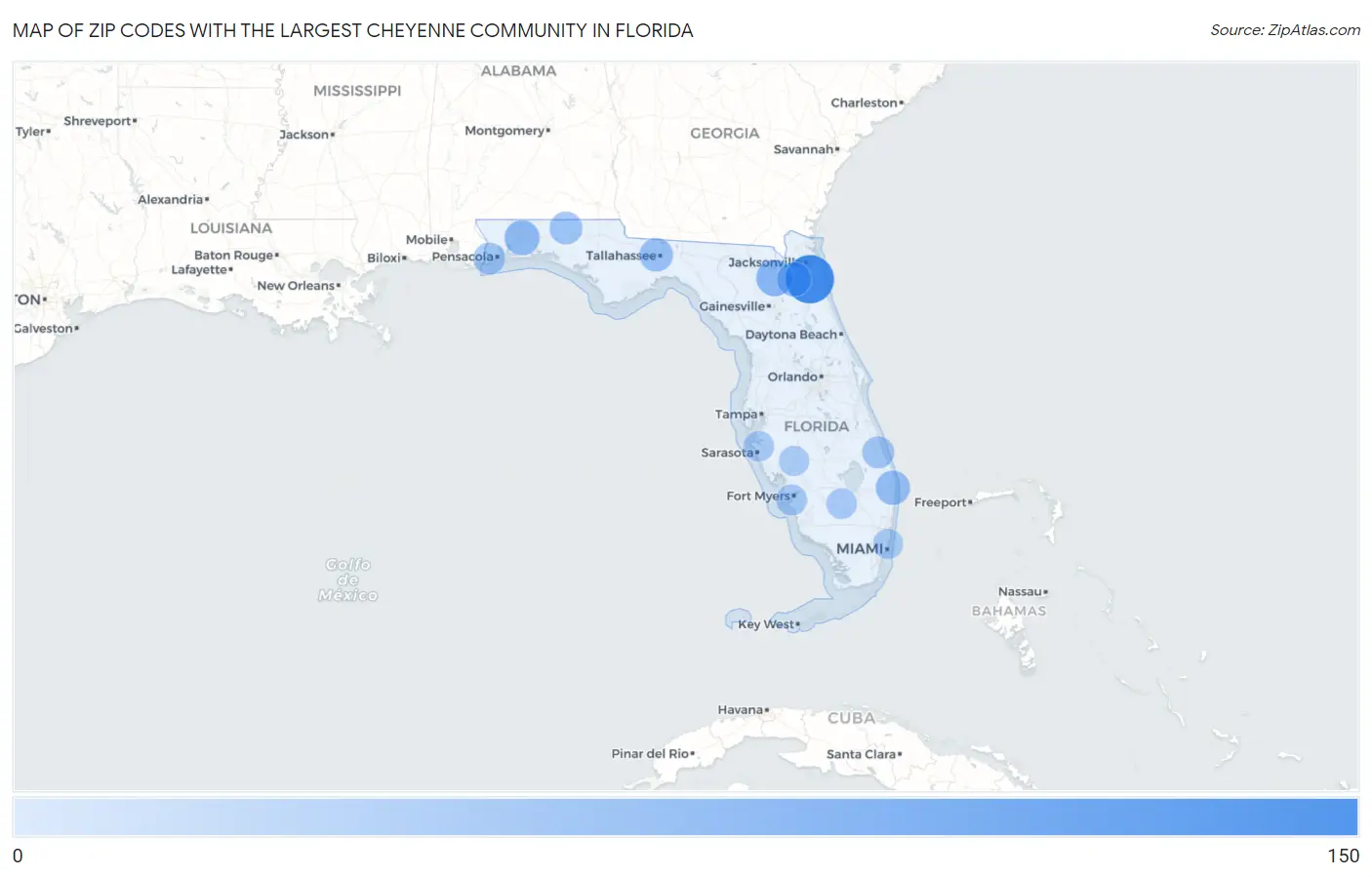Select the bubble over Tallahassee
Image resolution: width=1372 pixels, height=877 pixels.
pyautogui.click(x=656, y=255)
